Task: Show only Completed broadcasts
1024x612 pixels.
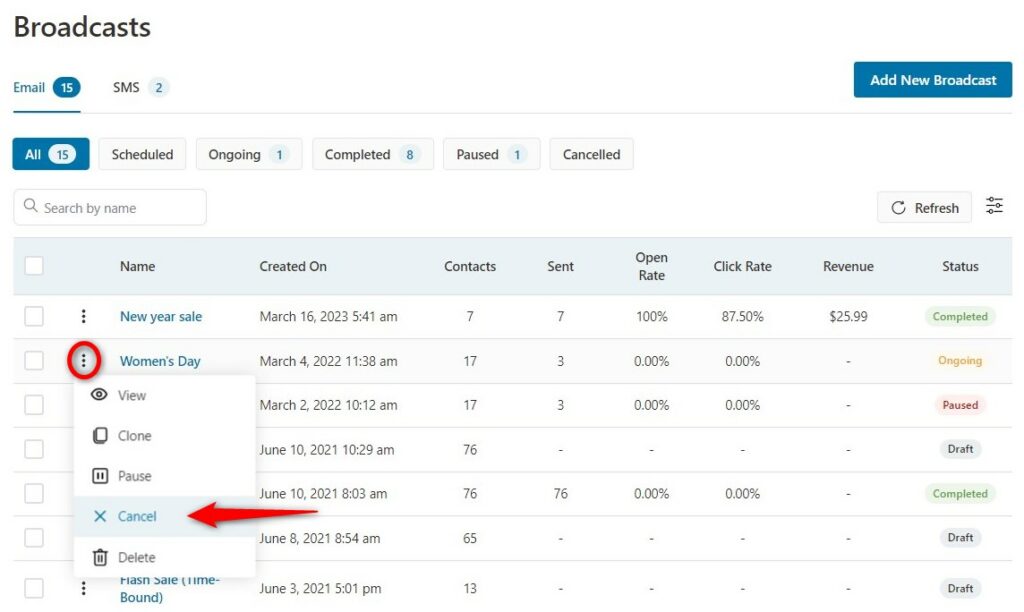Action: pyautogui.click(x=373, y=154)
